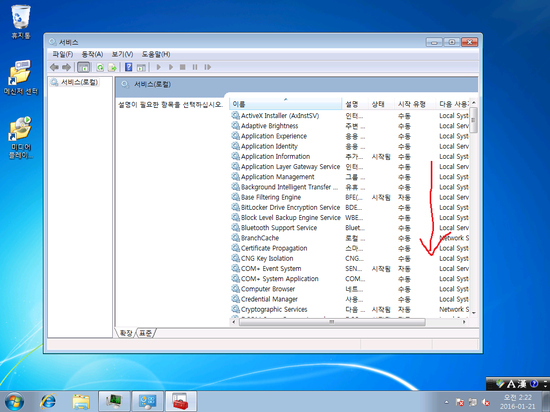Select the Application Identity service
550x412 pixels.
(x=269, y=146)
